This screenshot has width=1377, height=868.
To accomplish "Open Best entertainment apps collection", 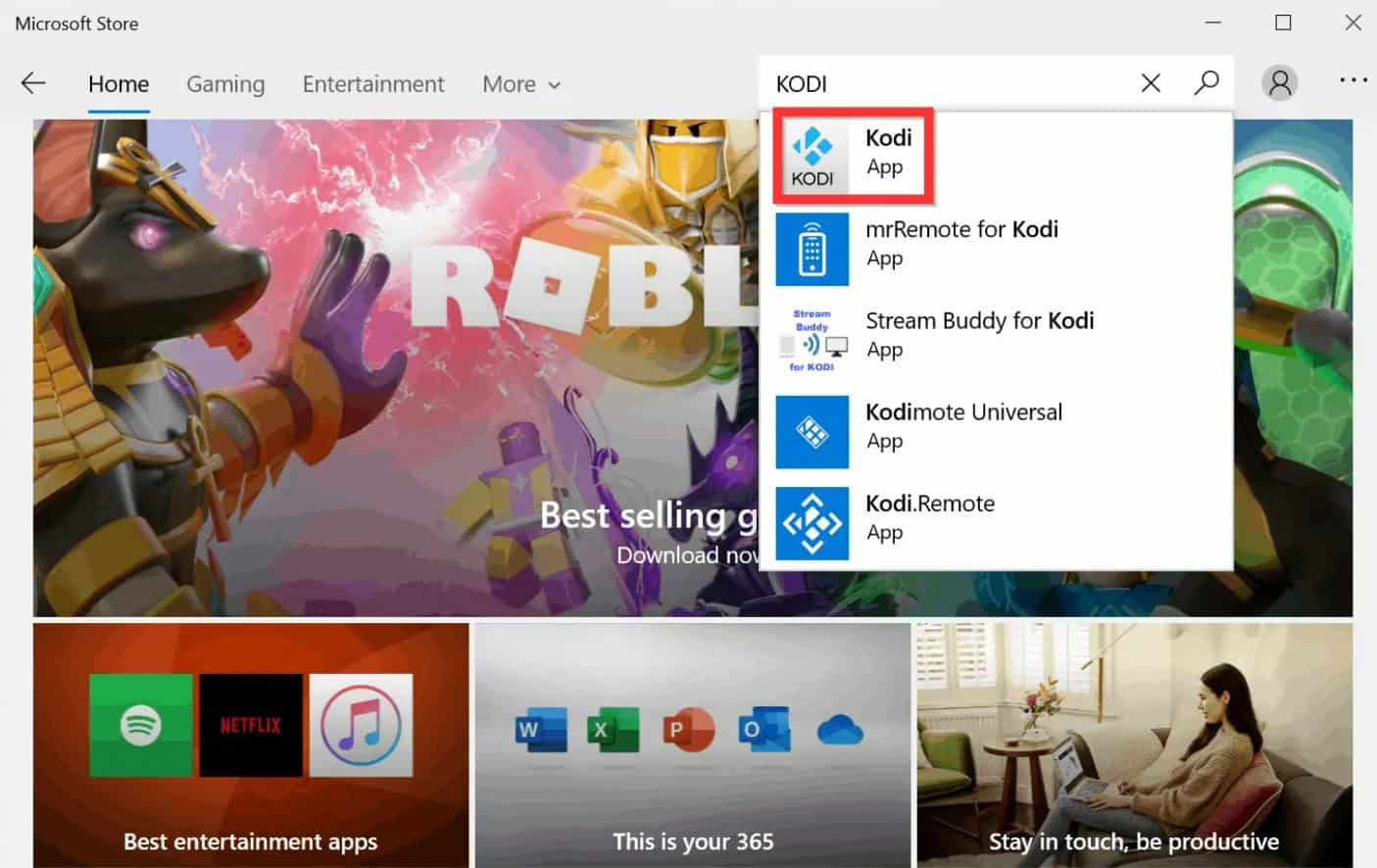I will (251, 746).
